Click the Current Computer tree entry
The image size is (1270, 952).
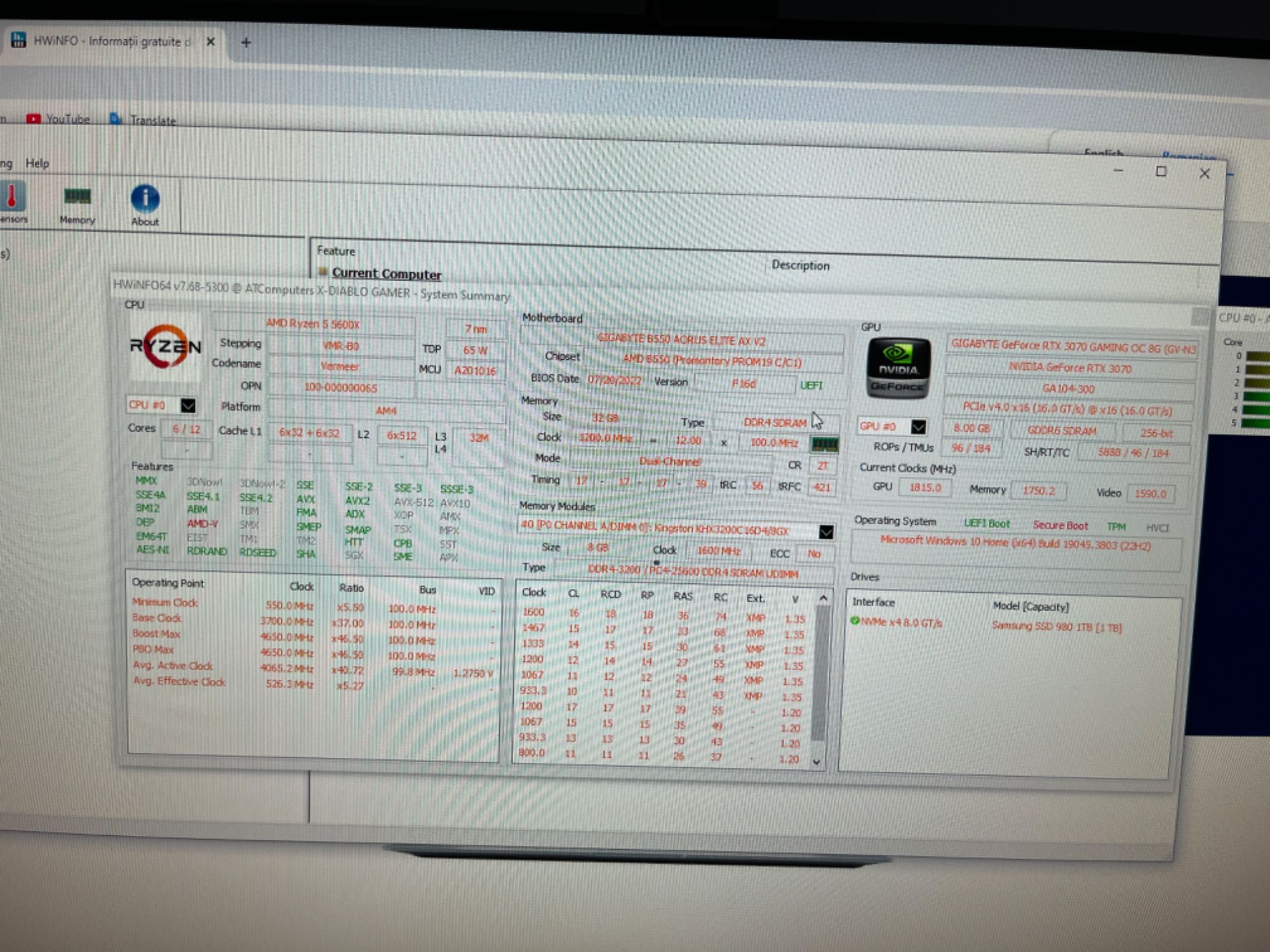[x=386, y=274]
